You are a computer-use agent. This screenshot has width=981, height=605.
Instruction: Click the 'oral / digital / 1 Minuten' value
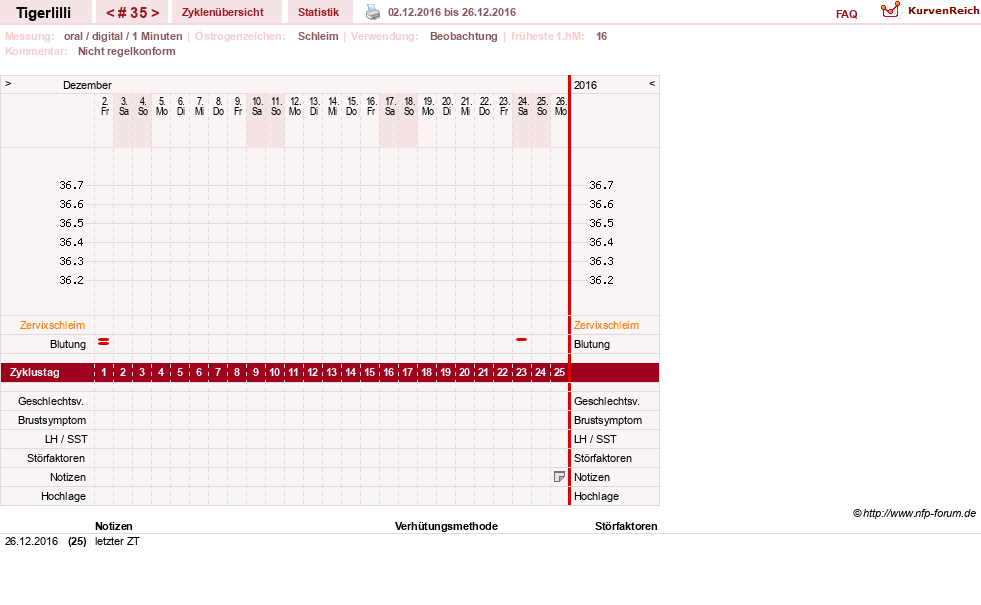[x=123, y=36]
